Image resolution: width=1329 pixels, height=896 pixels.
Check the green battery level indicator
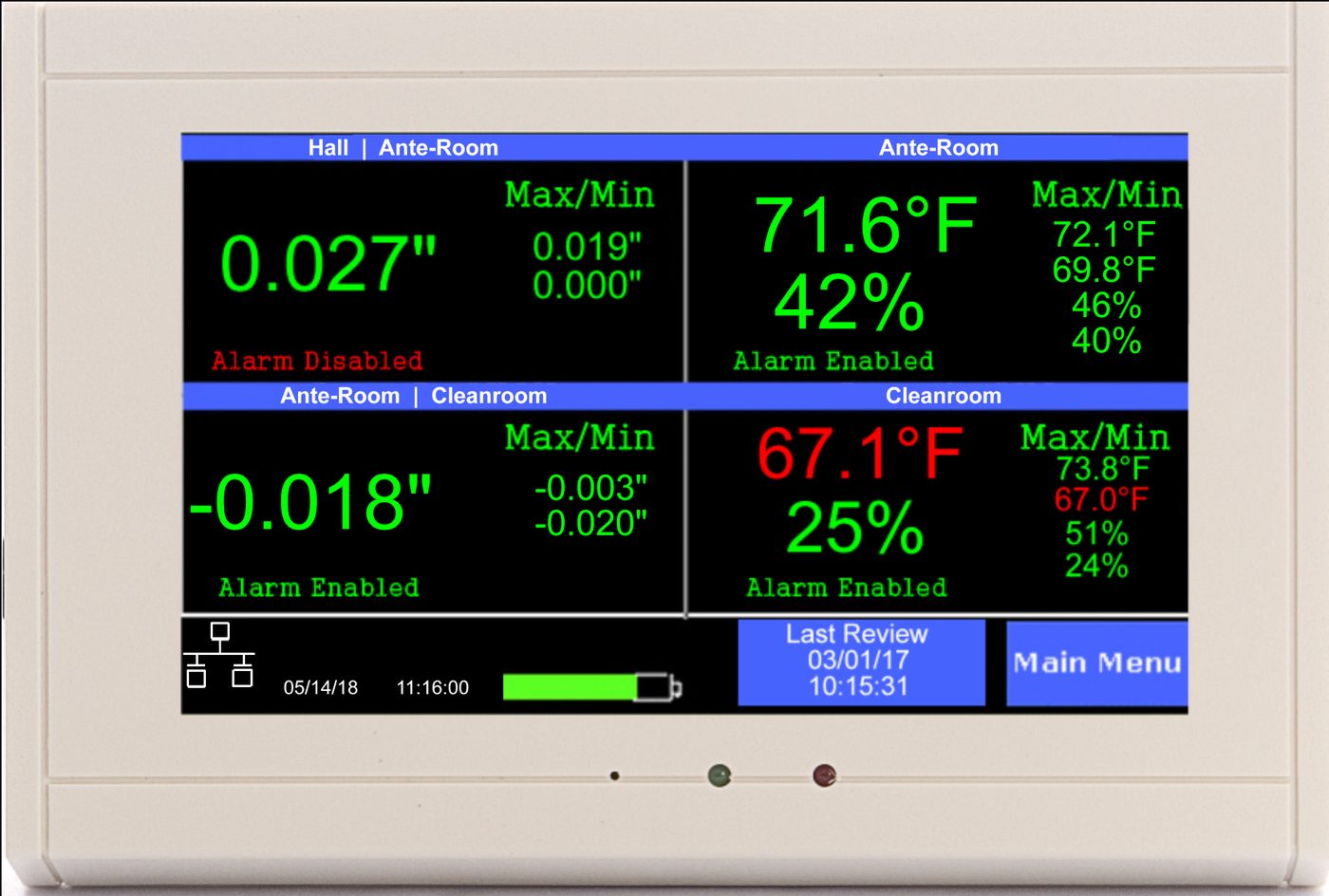591,687
